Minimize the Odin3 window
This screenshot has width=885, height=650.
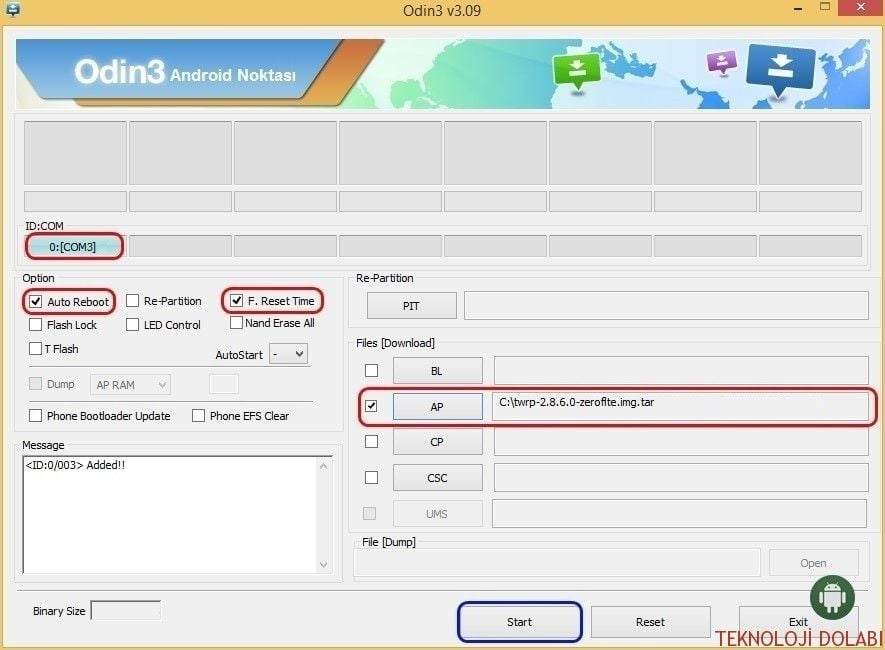pyautogui.click(x=798, y=9)
